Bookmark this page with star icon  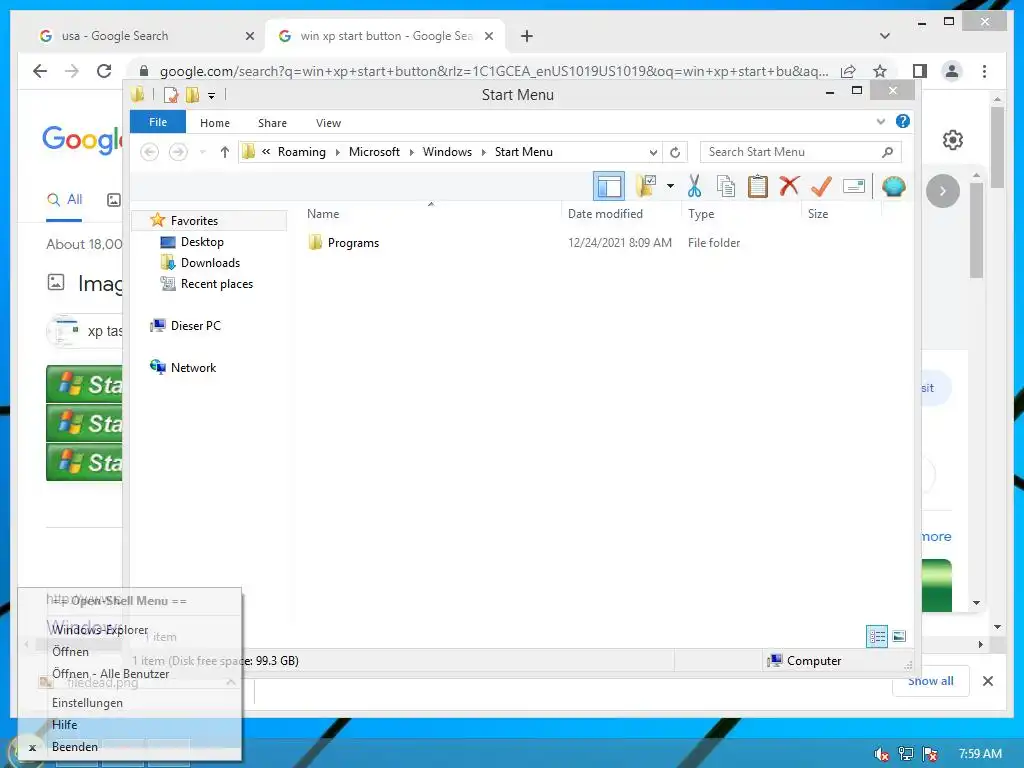pos(880,71)
